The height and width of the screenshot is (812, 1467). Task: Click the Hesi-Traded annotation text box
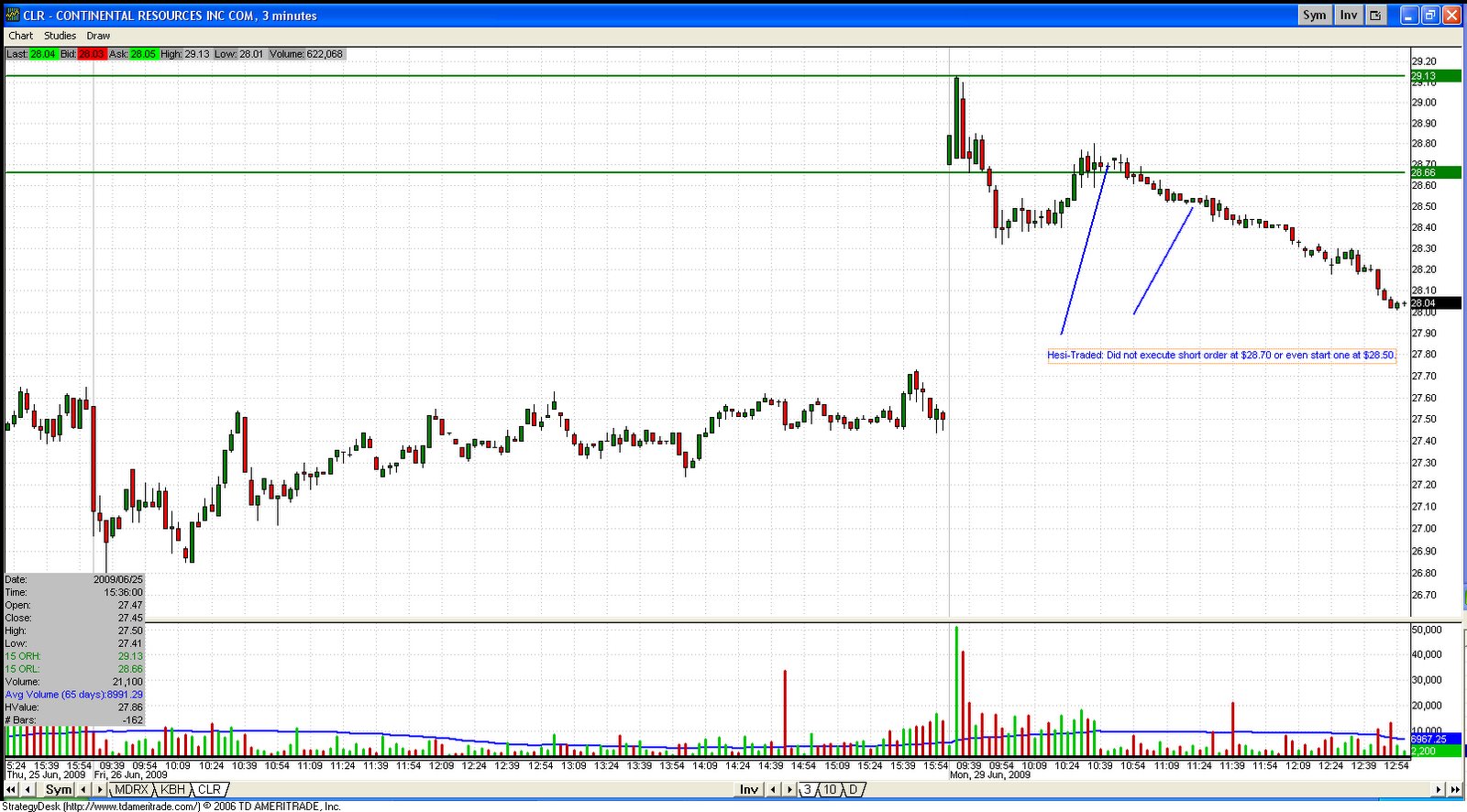pos(1221,355)
